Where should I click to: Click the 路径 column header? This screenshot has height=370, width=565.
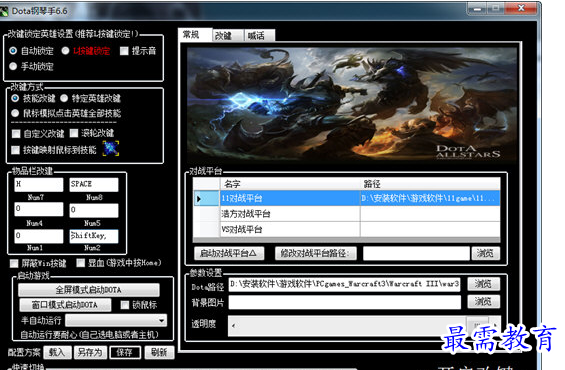pos(430,184)
